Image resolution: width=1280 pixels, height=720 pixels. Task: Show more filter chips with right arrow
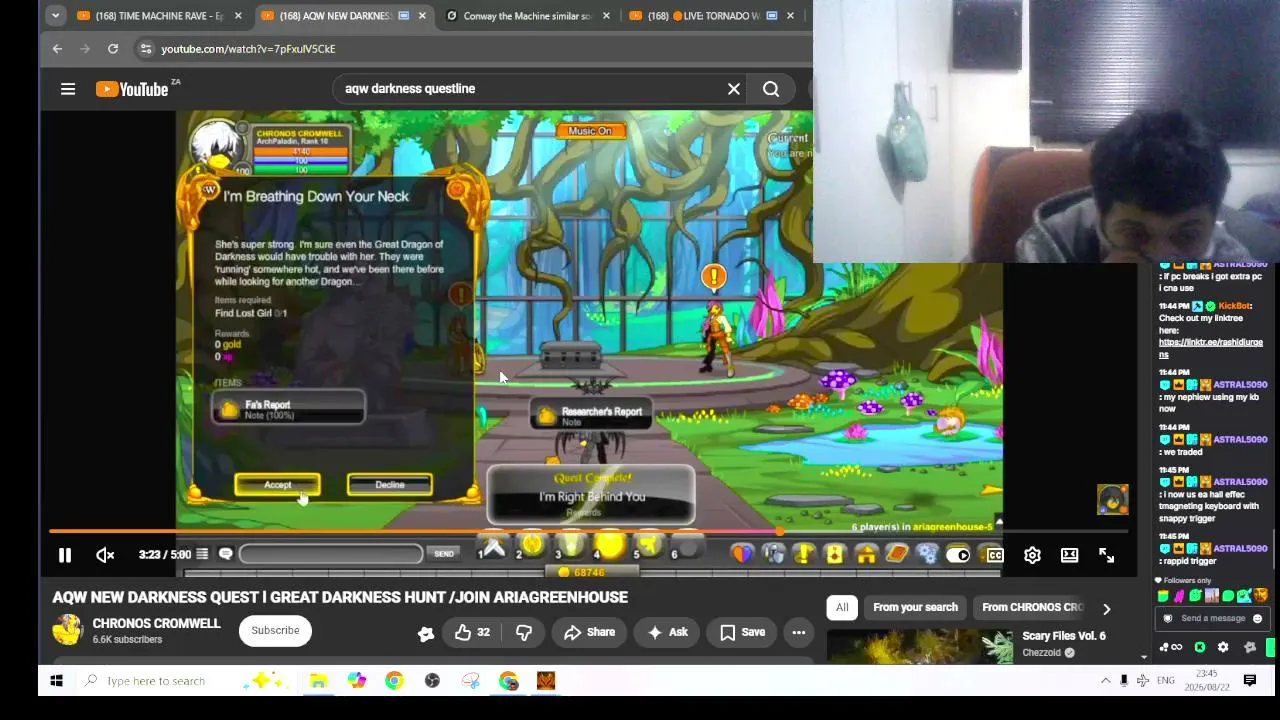[1106, 608]
